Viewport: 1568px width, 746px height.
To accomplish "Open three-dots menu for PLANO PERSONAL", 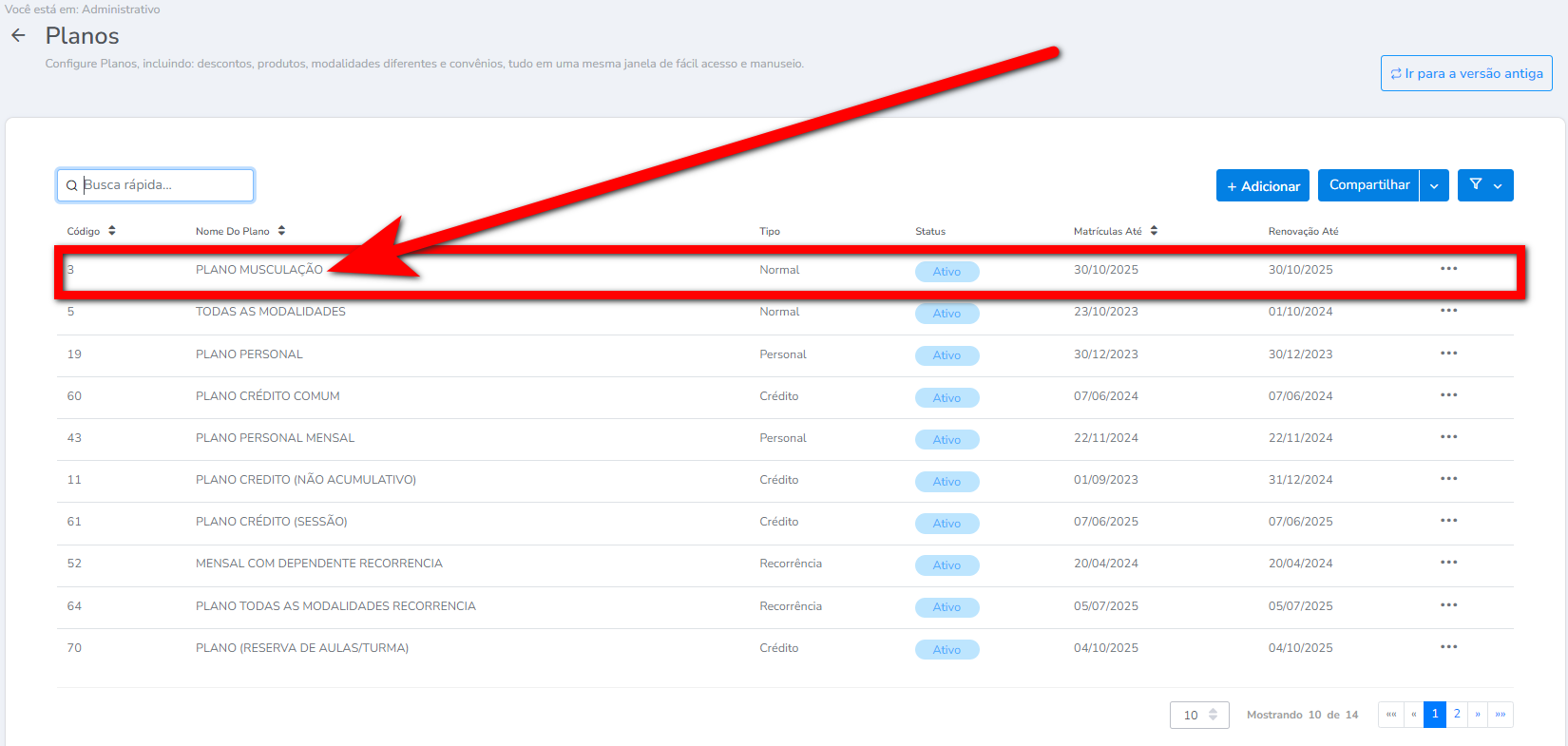I will [1448, 354].
